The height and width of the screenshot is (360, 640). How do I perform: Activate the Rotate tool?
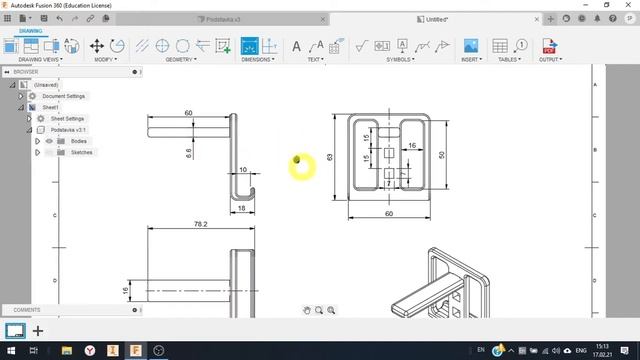[117, 46]
